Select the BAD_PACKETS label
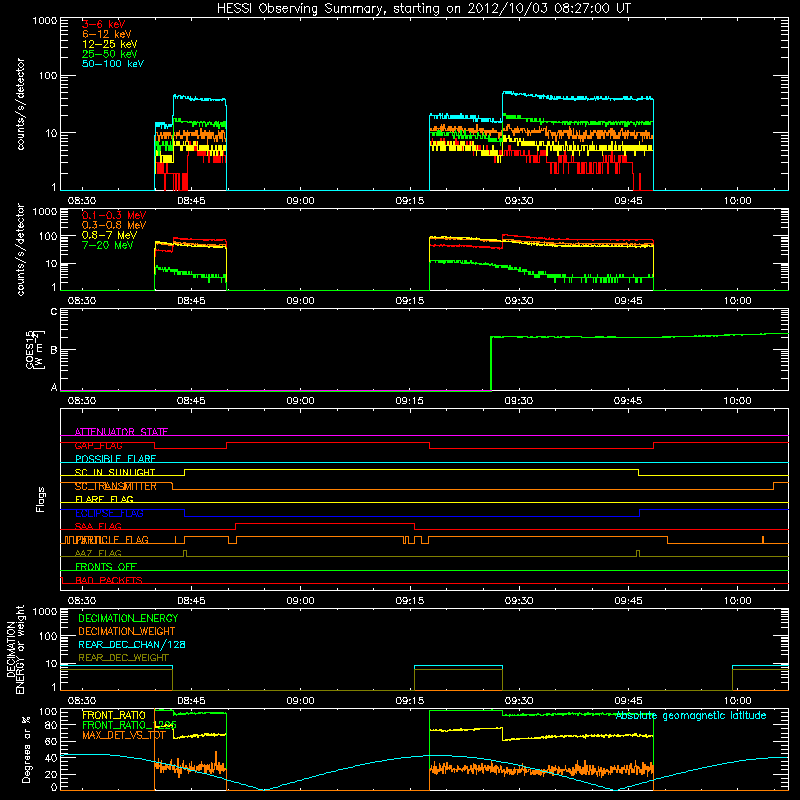 [109, 581]
